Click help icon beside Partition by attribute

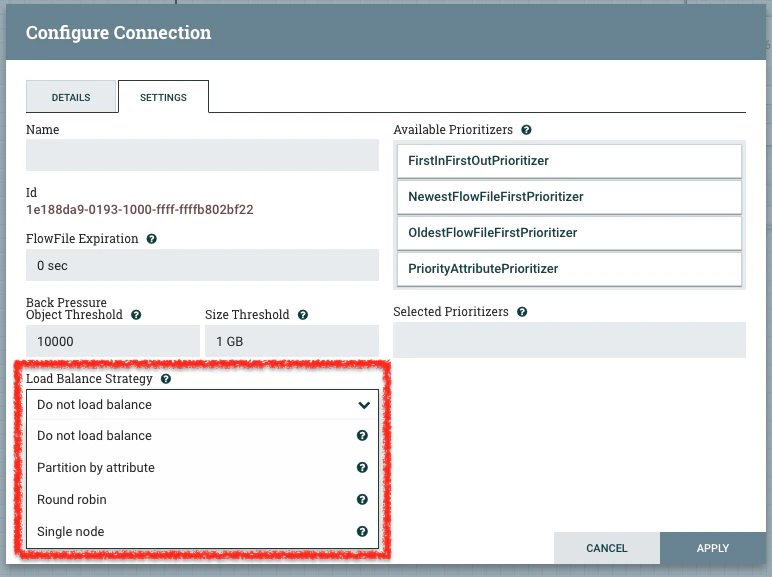coord(362,467)
